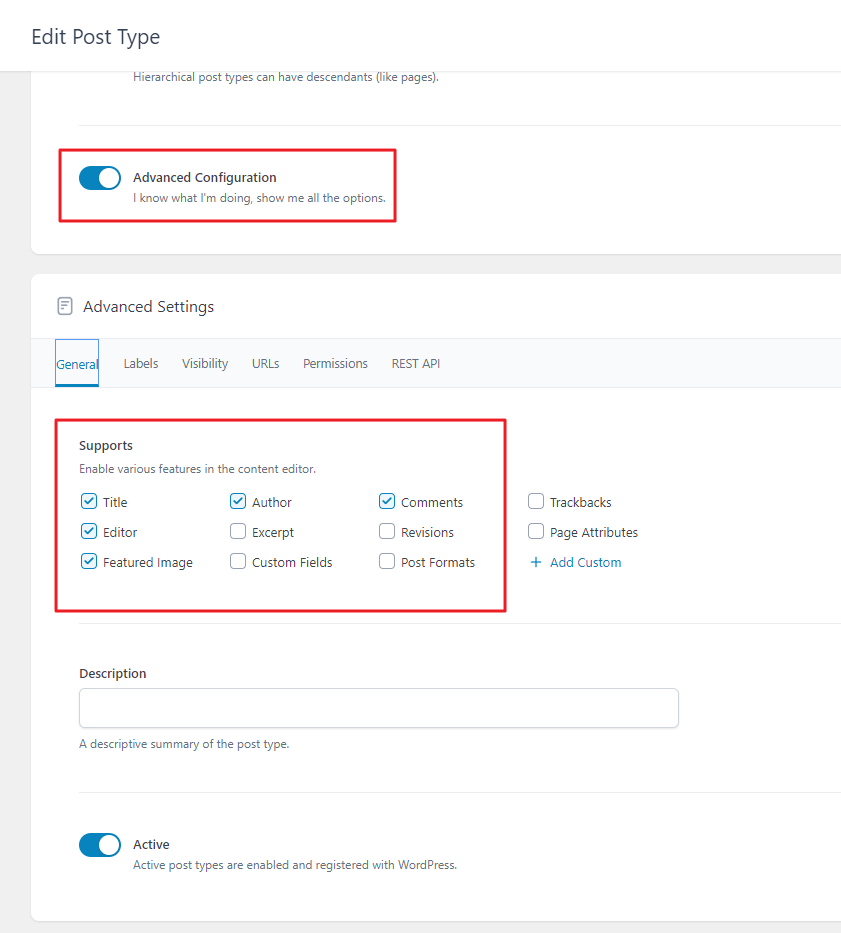Uncheck the Title support checkbox
The width and height of the screenshot is (841, 933).
point(89,502)
